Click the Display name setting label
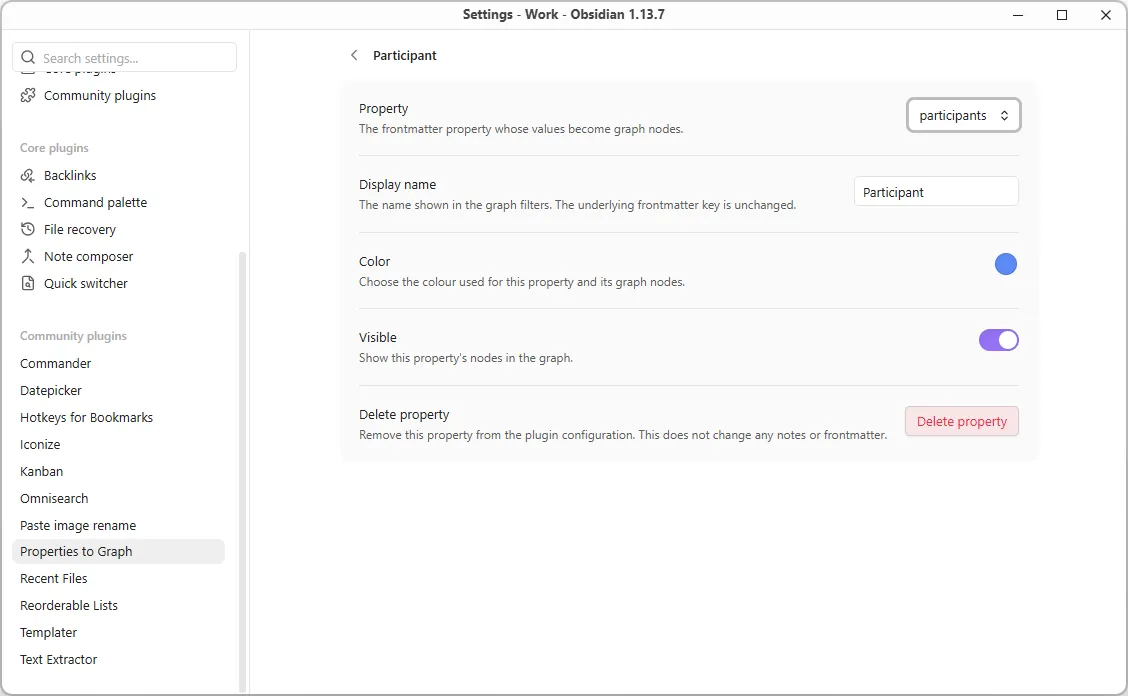The width and height of the screenshot is (1128, 696). (398, 184)
